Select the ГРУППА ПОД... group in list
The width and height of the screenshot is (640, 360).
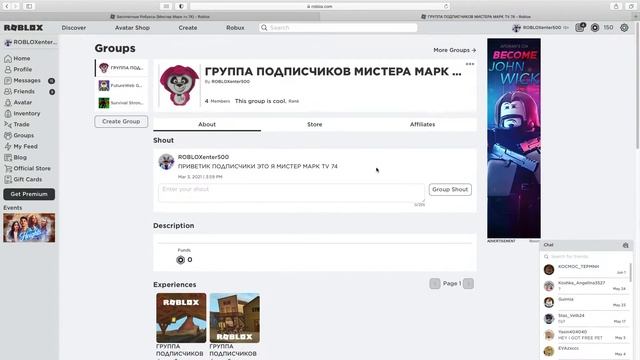click(x=121, y=68)
